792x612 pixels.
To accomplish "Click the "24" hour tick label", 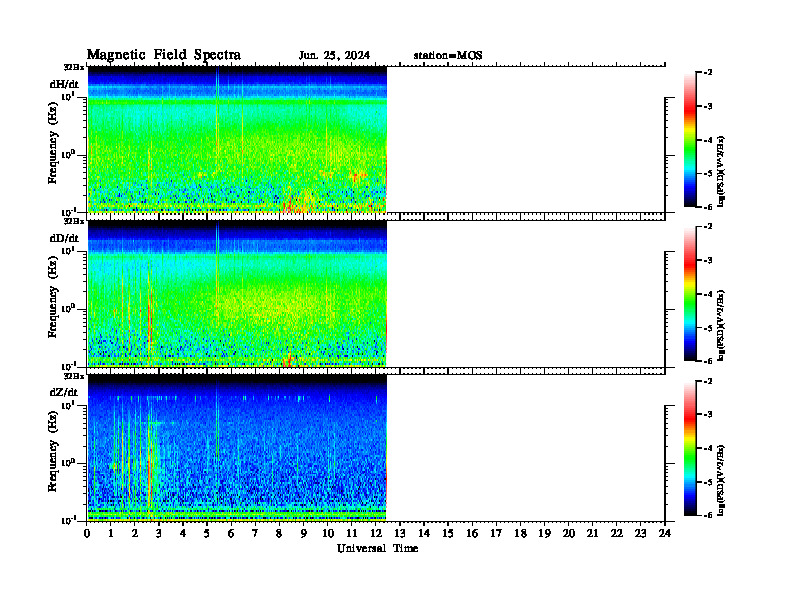I will tap(665, 534).
